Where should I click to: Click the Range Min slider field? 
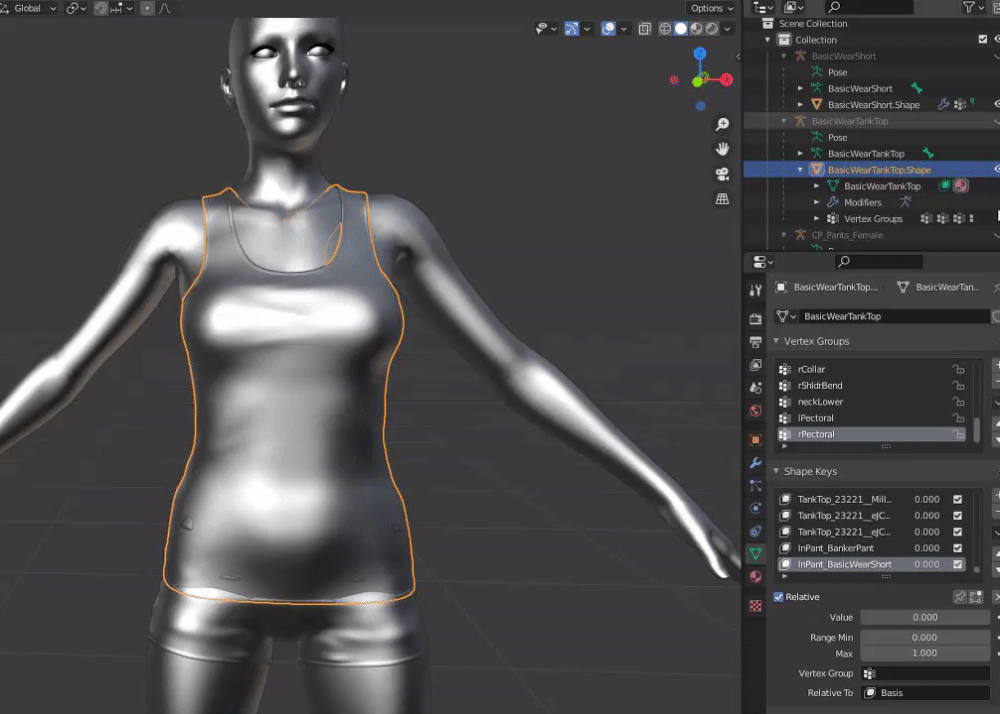tap(925, 638)
